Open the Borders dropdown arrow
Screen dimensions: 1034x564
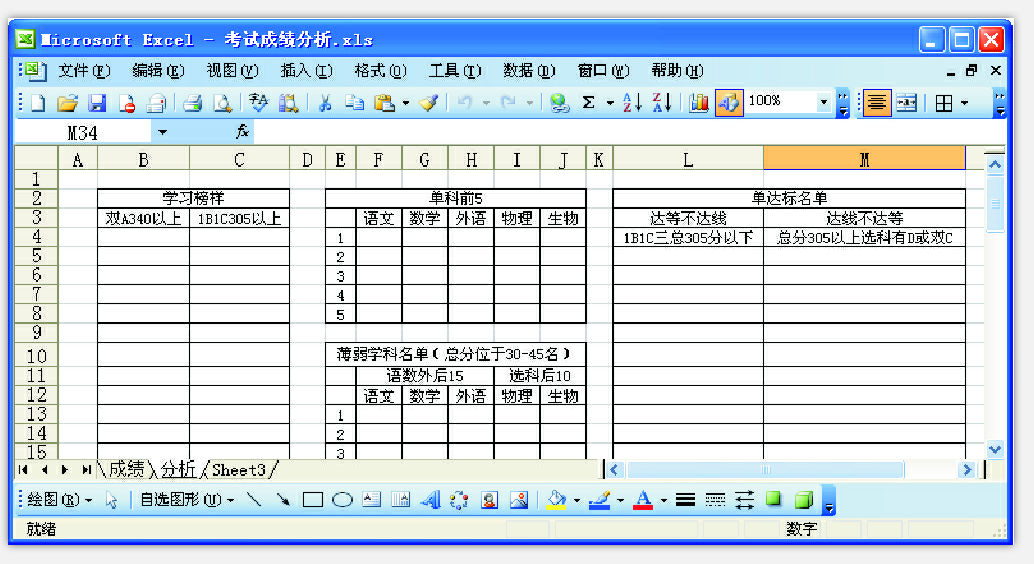point(964,102)
